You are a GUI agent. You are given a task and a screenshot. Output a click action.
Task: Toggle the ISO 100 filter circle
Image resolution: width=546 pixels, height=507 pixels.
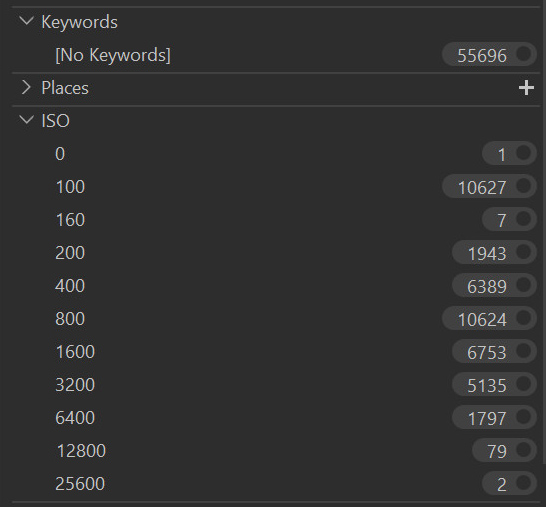click(523, 186)
